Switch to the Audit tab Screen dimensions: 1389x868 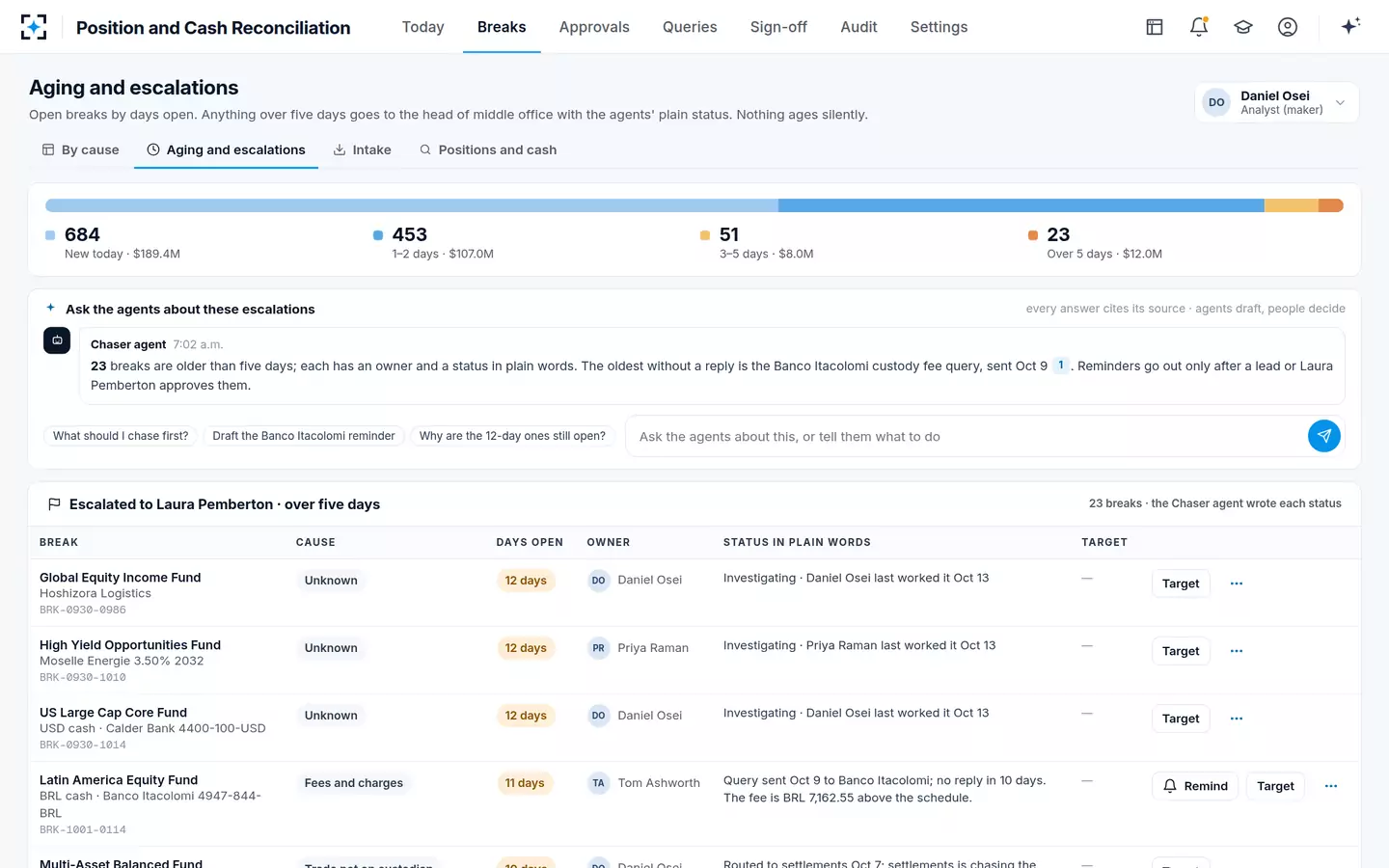(858, 27)
